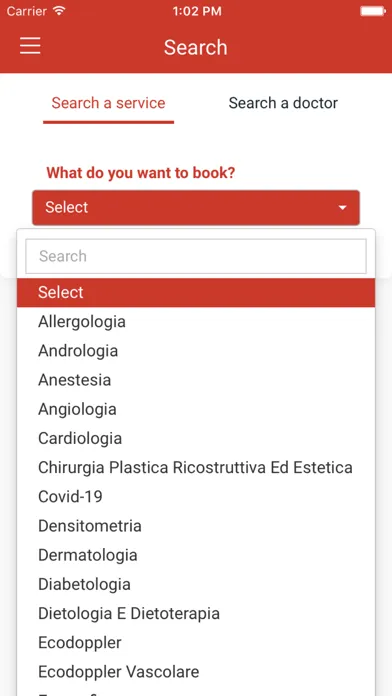Focus the dropdown Search input field
This screenshot has height=696, width=392.
(x=196, y=256)
